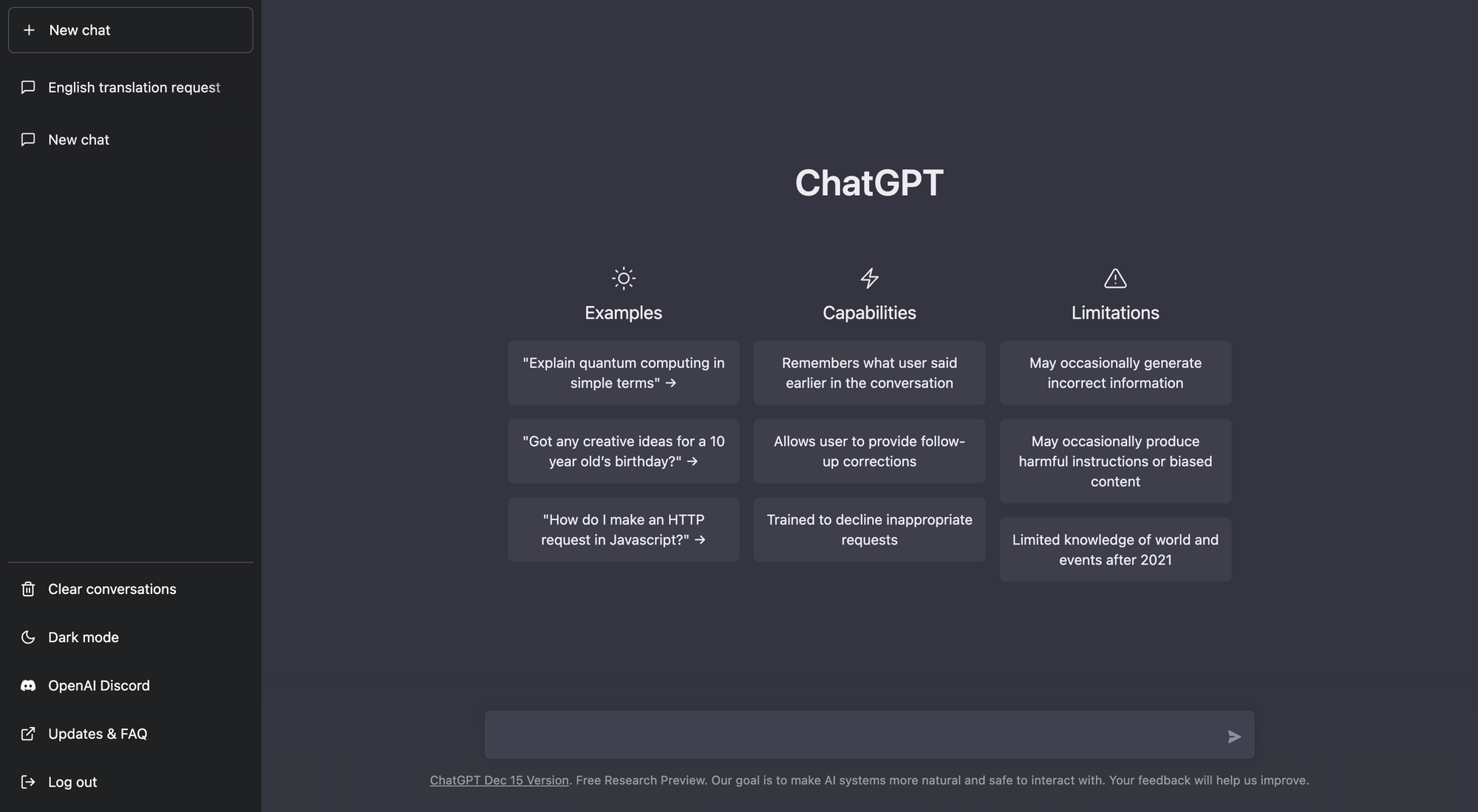Click the lightning/Capabilities icon
Image resolution: width=1478 pixels, height=812 pixels.
coord(869,278)
